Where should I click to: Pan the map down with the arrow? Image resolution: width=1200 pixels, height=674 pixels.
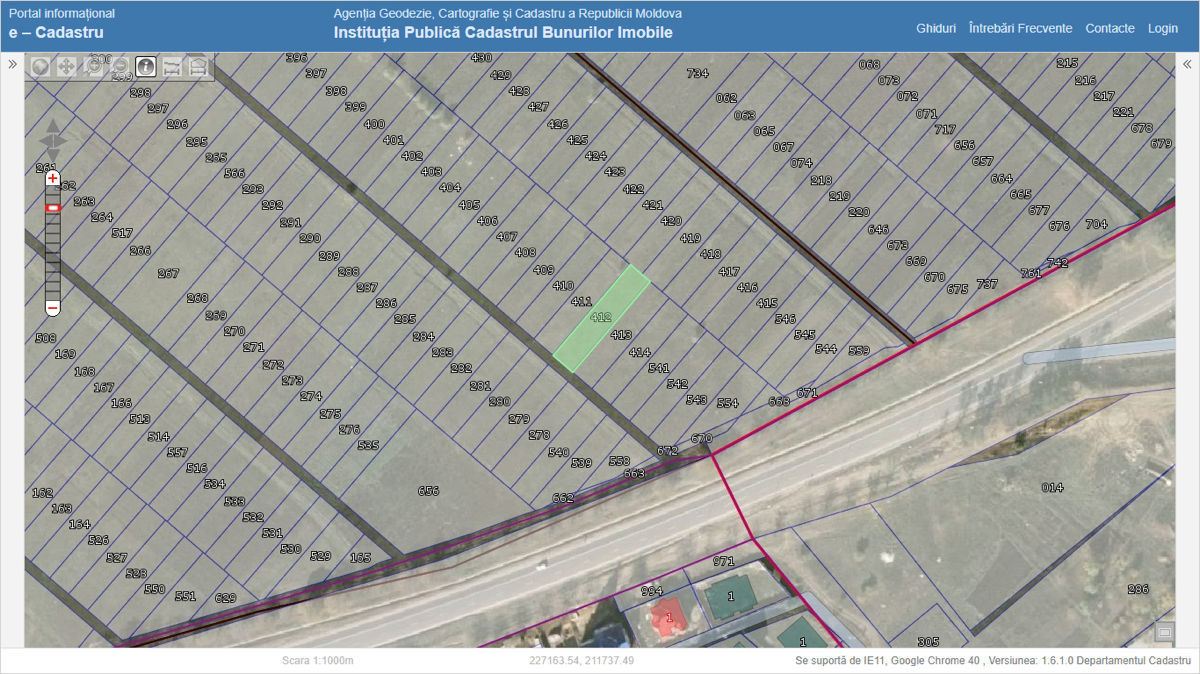pyautogui.click(x=53, y=156)
